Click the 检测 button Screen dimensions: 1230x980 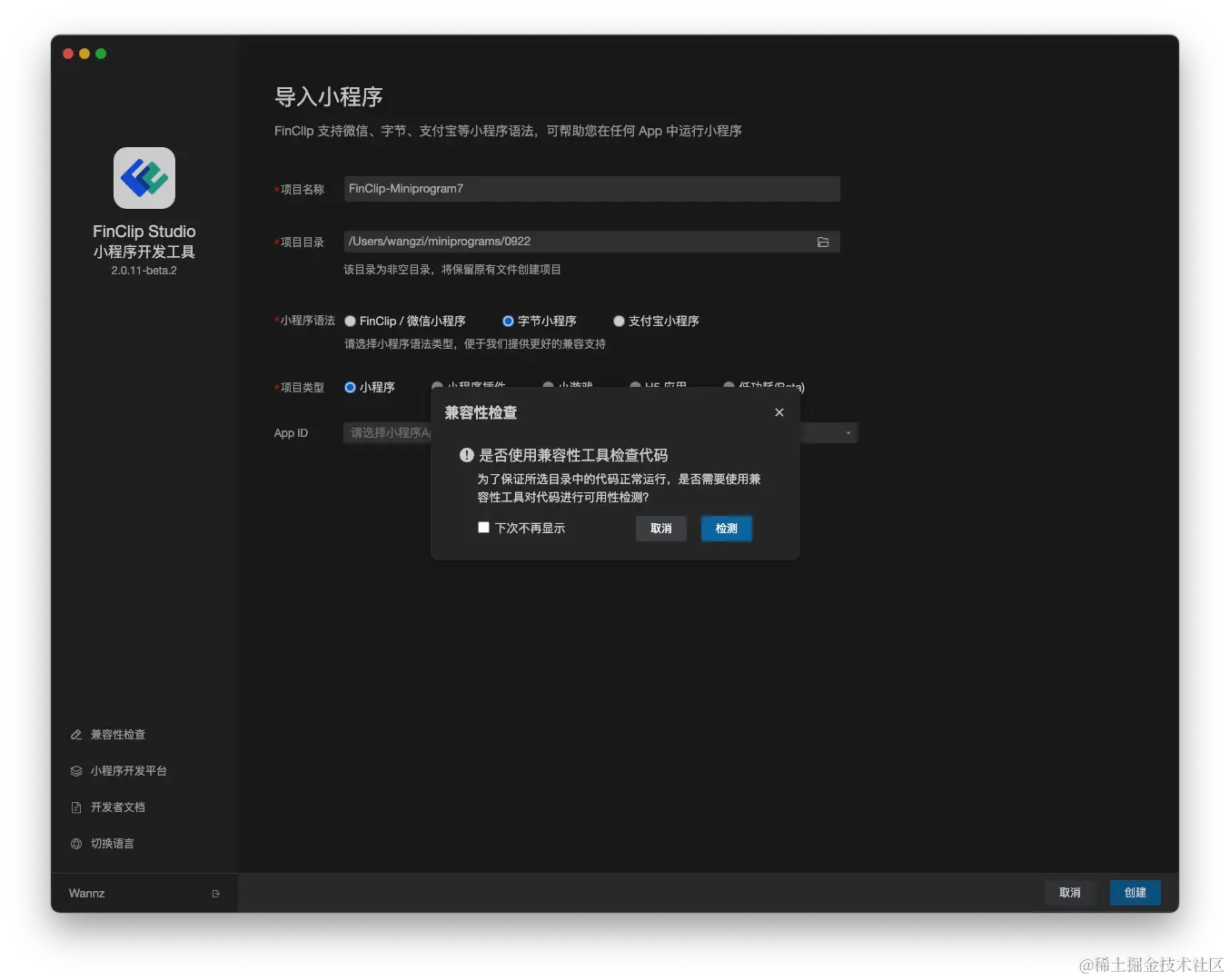pyautogui.click(x=727, y=529)
